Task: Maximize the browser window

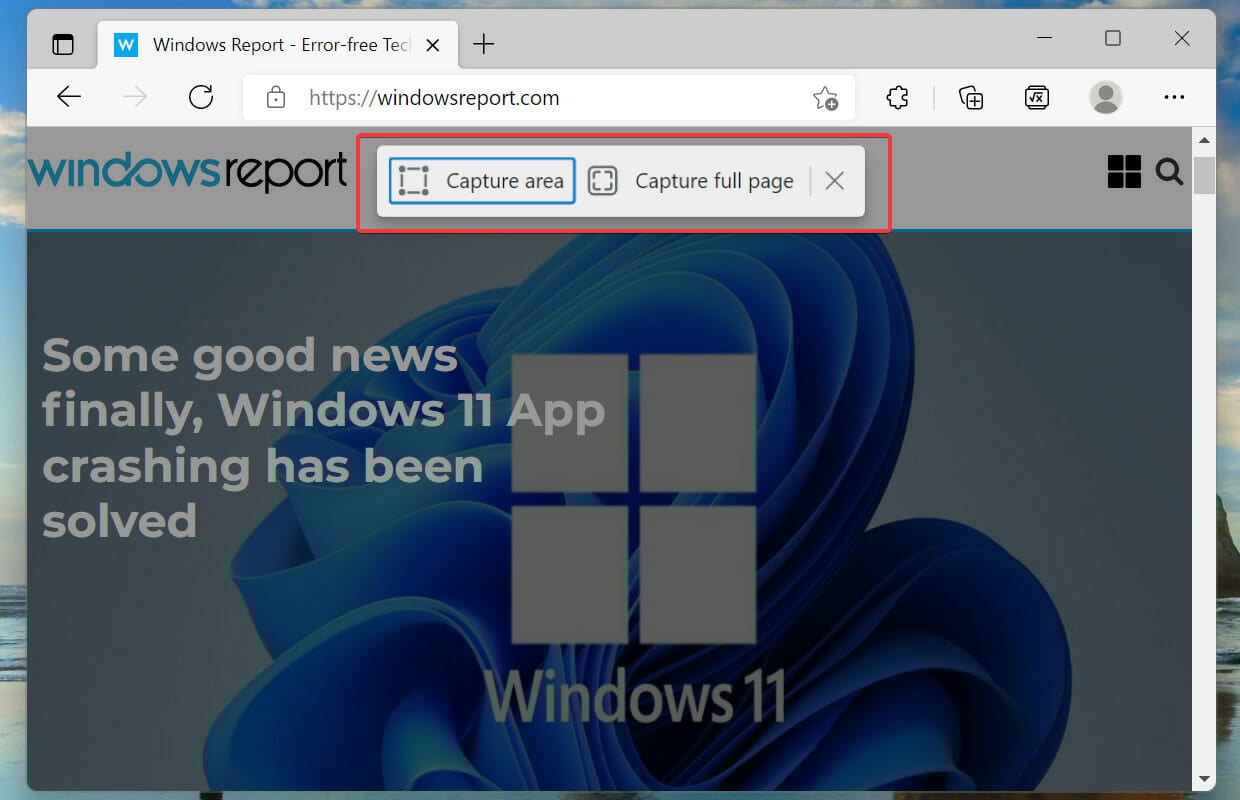Action: [1113, 39]
